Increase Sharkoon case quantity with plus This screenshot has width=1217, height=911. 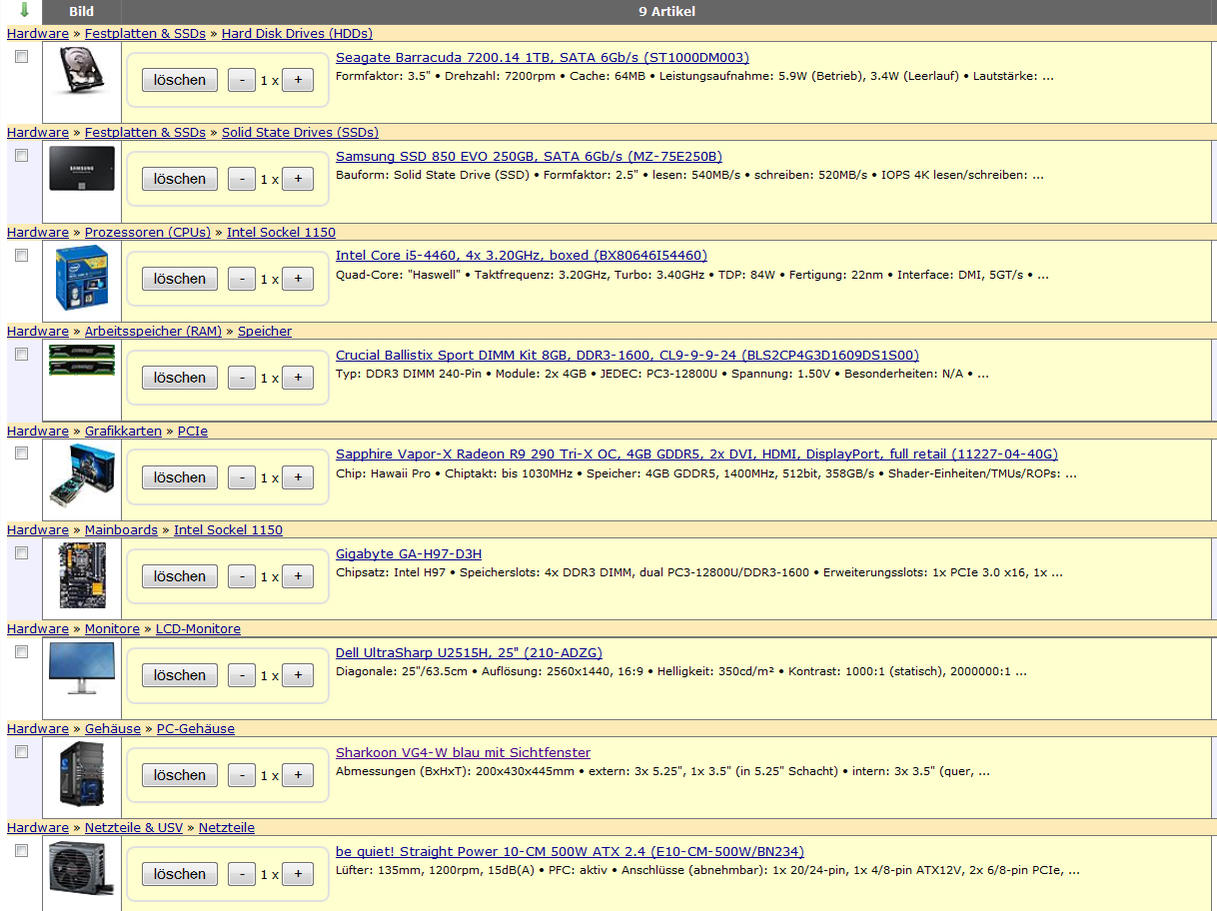point(298,775)
